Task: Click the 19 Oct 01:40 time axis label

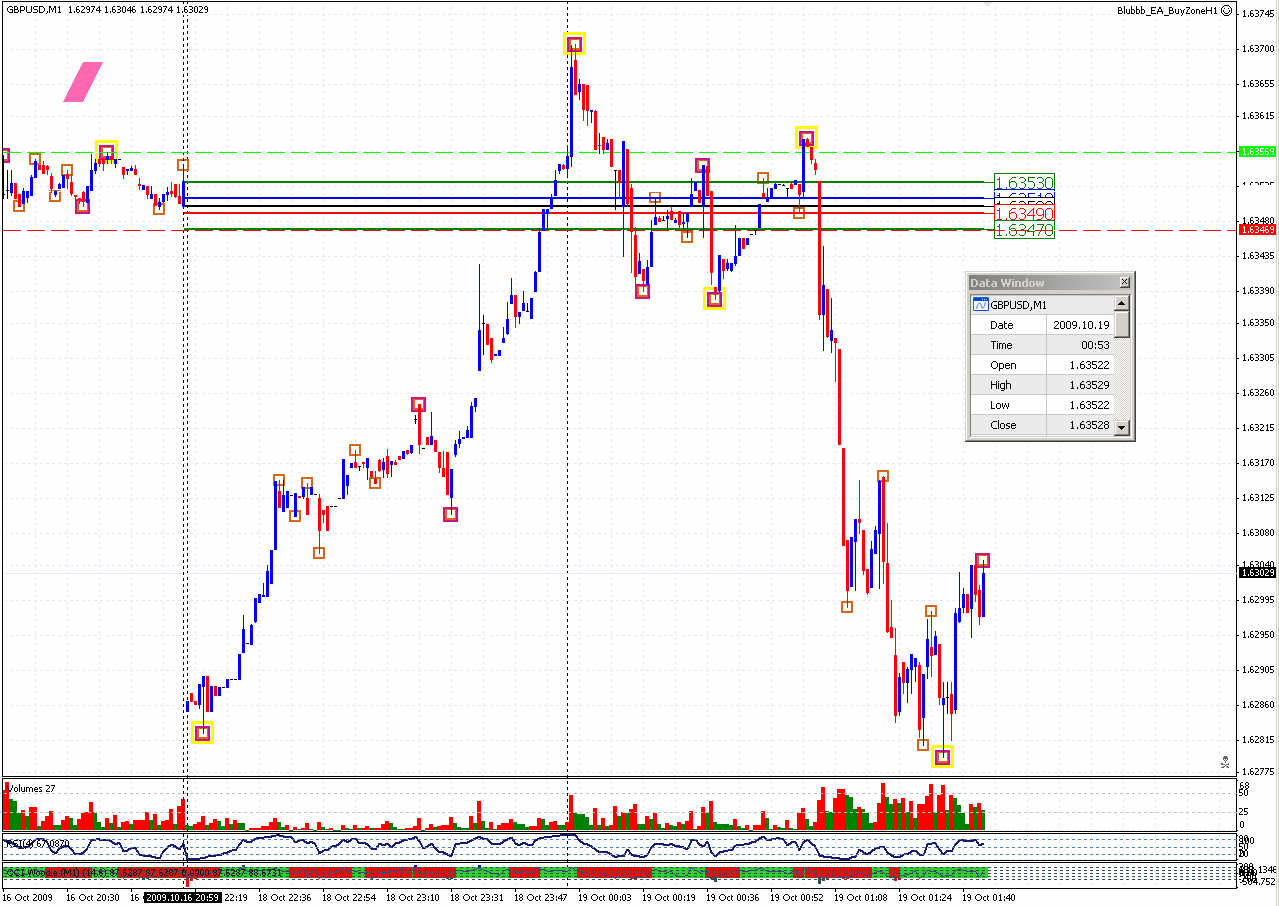Action: (x=989, y=898)
